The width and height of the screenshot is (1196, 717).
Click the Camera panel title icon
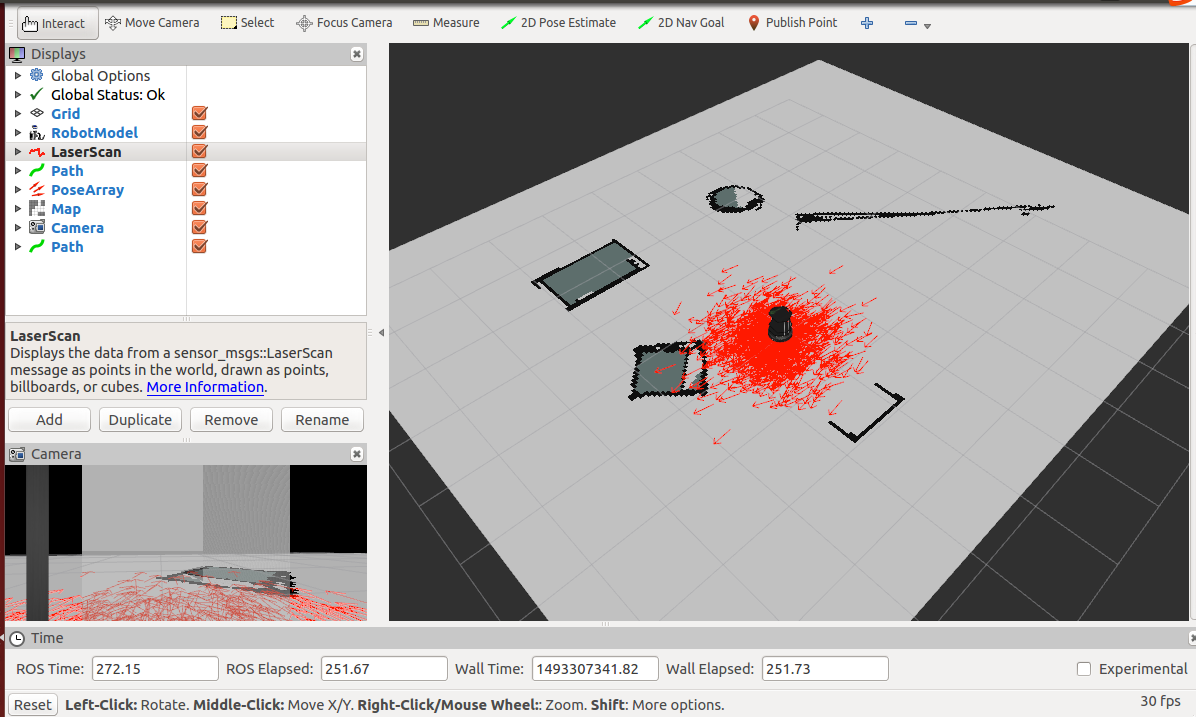(x=17, y=454)
